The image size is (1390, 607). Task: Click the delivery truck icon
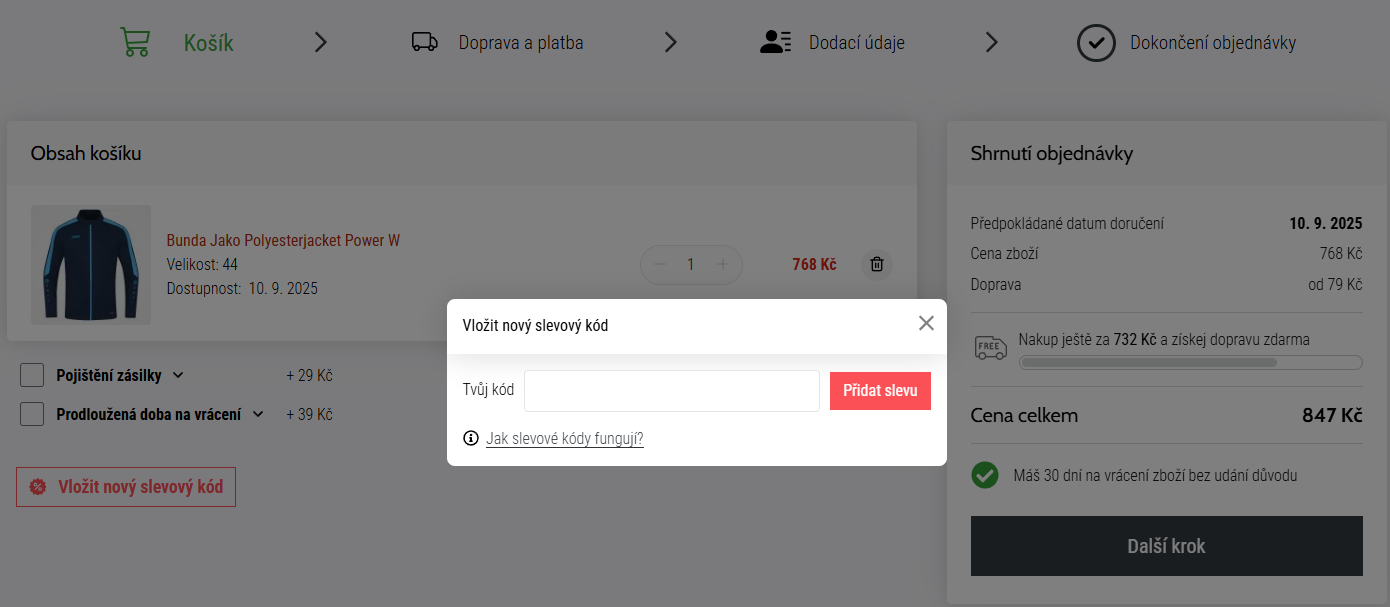point(424,42)
